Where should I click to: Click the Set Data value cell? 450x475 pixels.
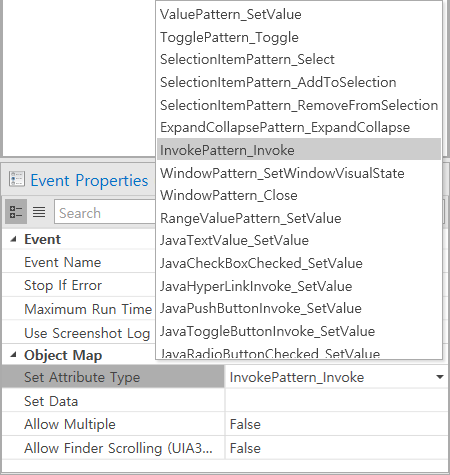[337, 401]
